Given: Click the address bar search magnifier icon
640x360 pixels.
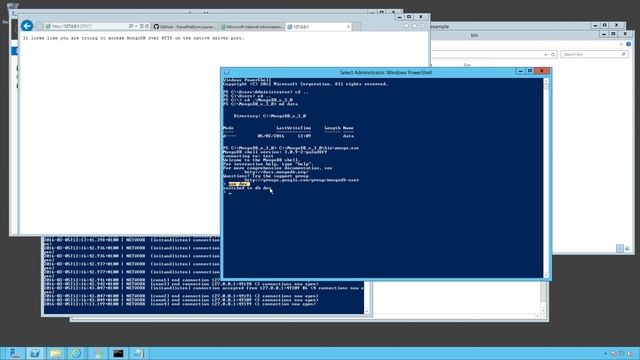Looking at the screenshot, I should pos(131,26).
